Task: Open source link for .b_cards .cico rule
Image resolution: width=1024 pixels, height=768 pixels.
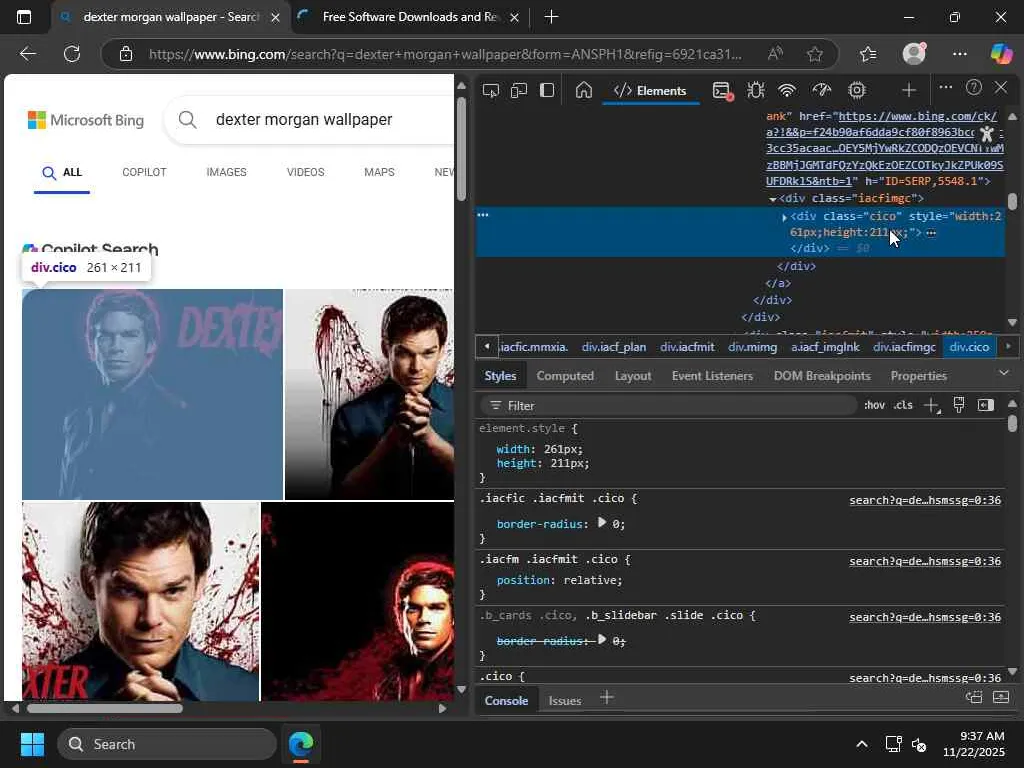Action: [925, 617]
